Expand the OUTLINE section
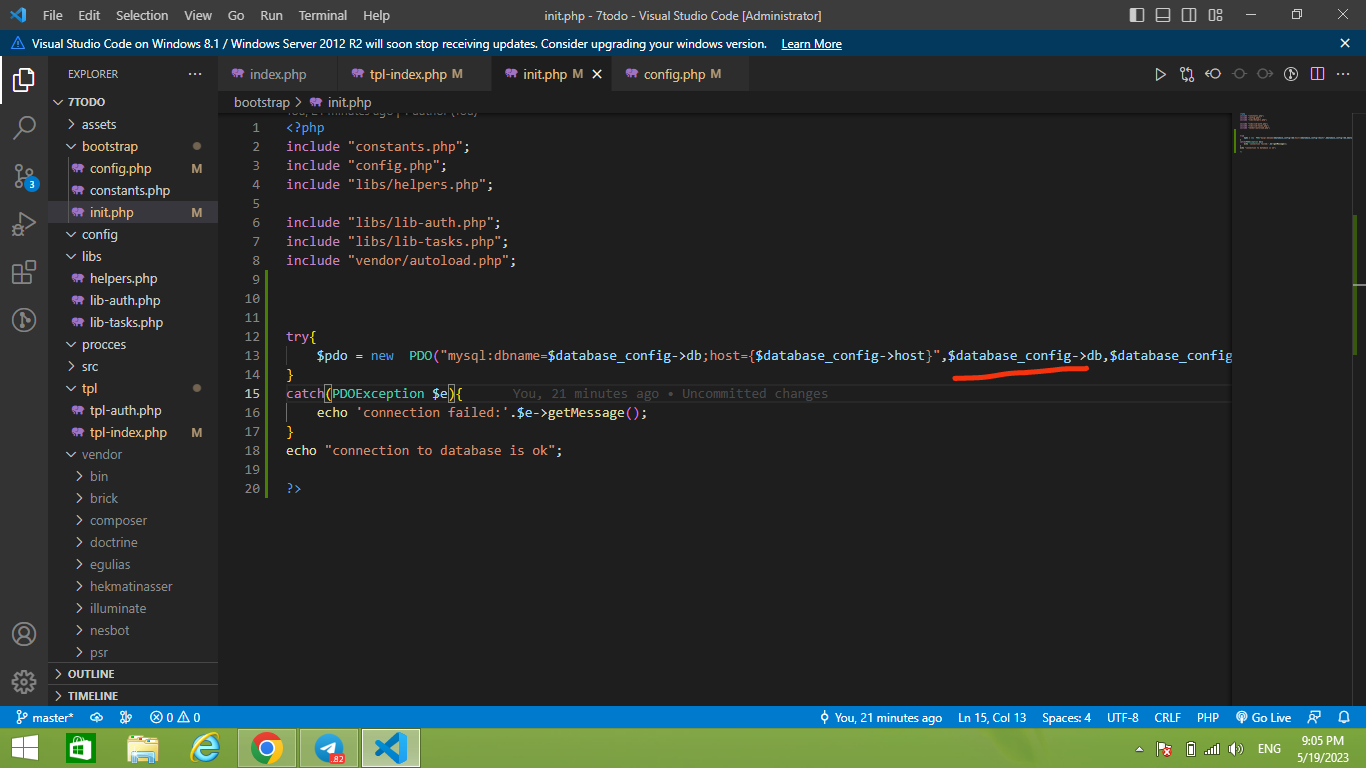Screen dimensions: 1366x768 click(133, 674)
